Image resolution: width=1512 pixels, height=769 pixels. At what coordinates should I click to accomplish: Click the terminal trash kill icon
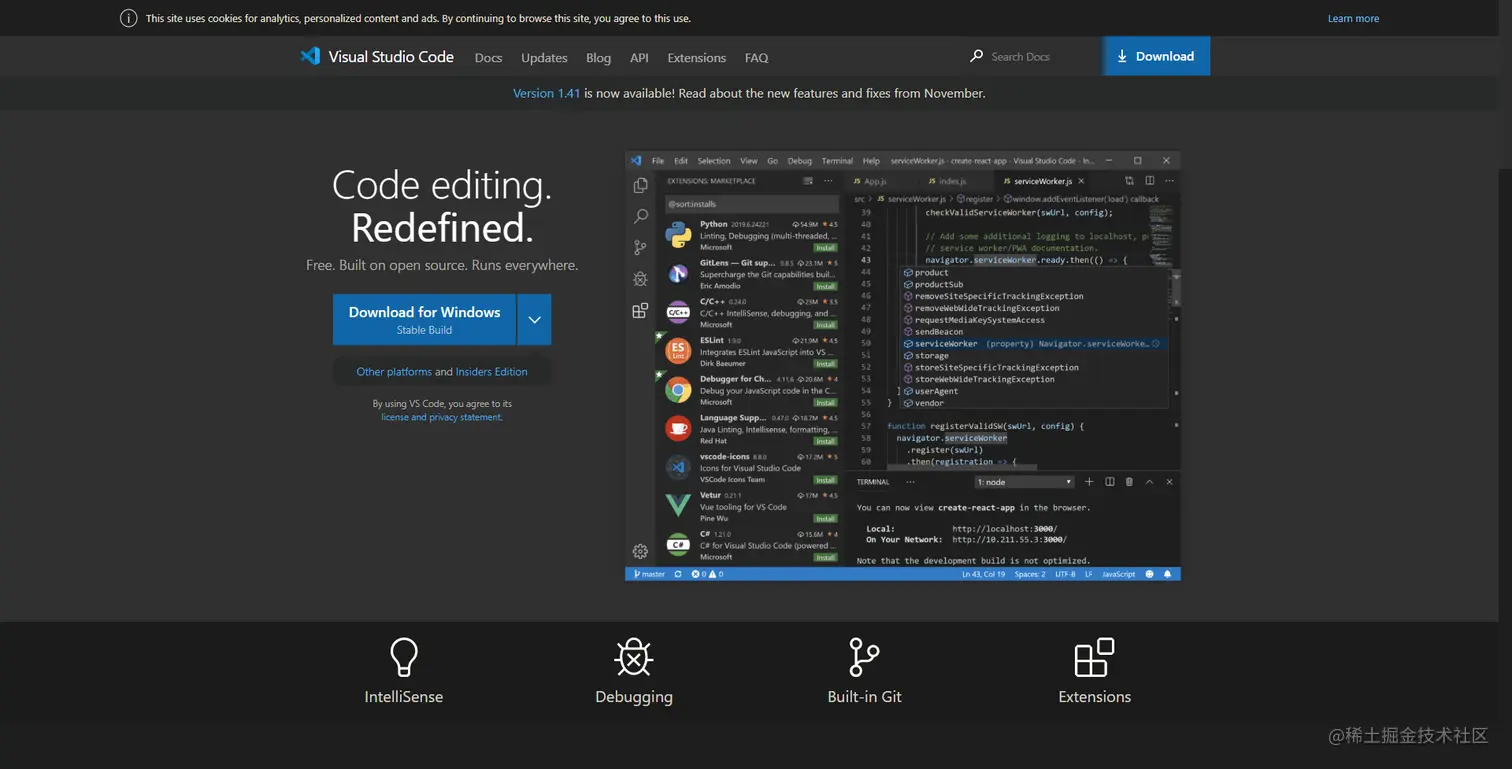click(x=1129, y=482)
